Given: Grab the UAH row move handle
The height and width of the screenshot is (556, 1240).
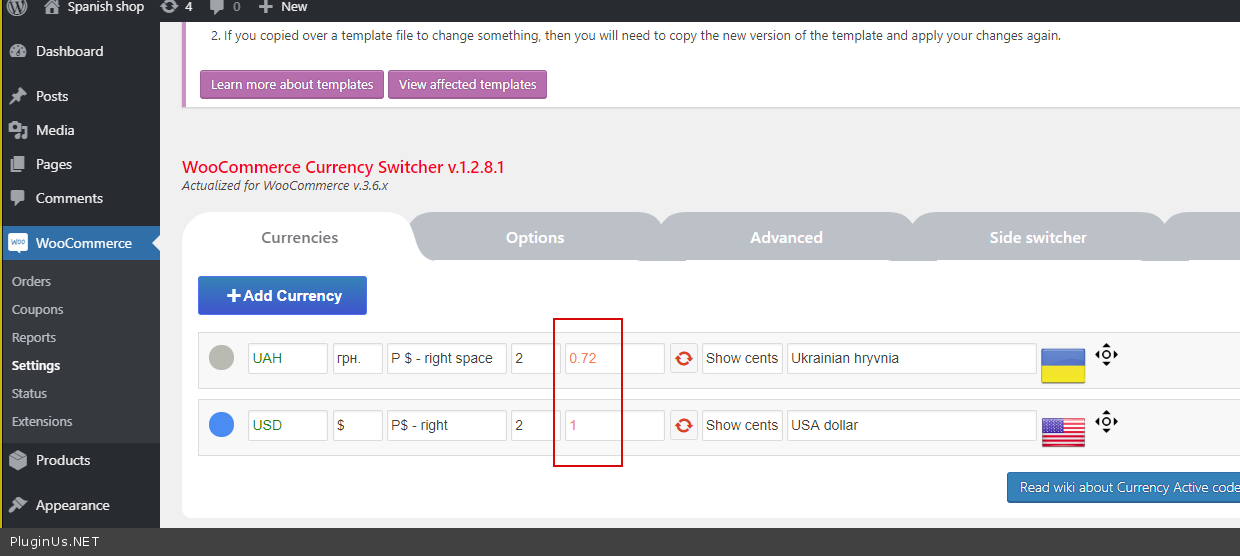Looking at the screenshot, I should (x=1106, y=355).
